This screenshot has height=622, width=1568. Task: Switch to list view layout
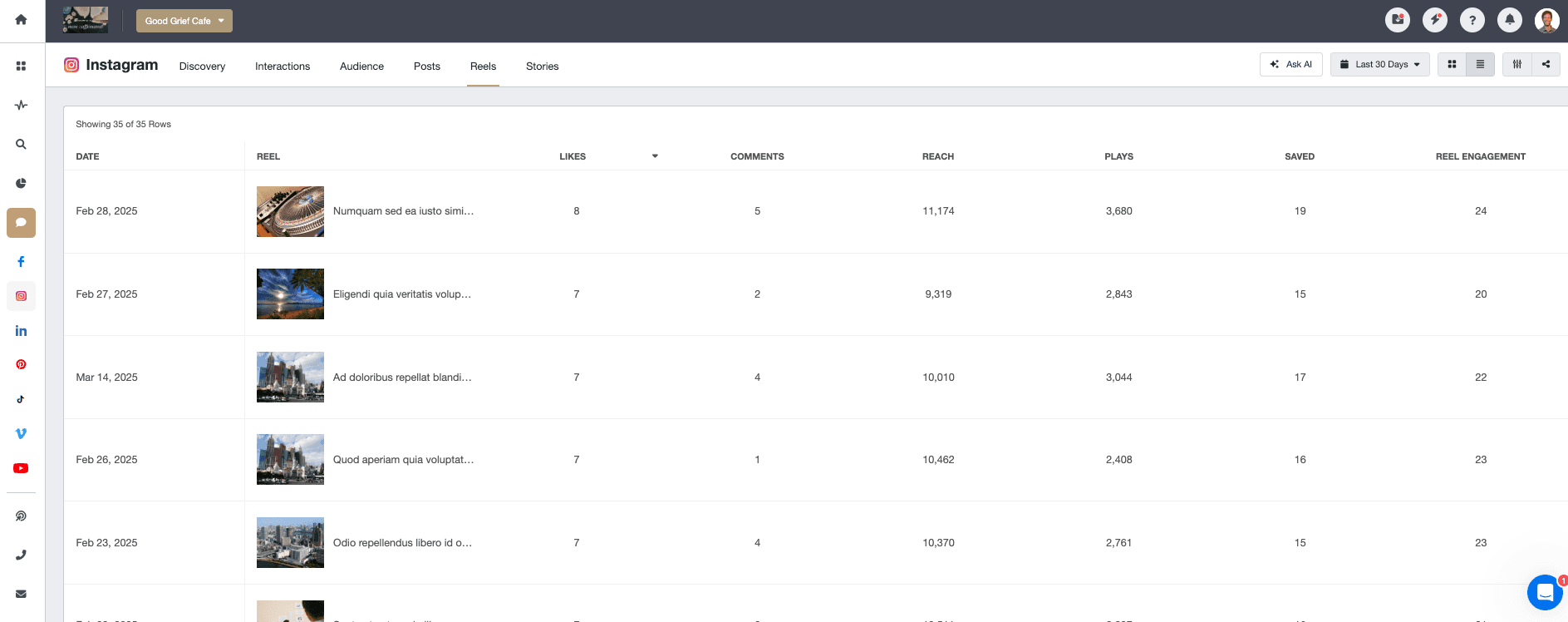tap(1480, 64)
